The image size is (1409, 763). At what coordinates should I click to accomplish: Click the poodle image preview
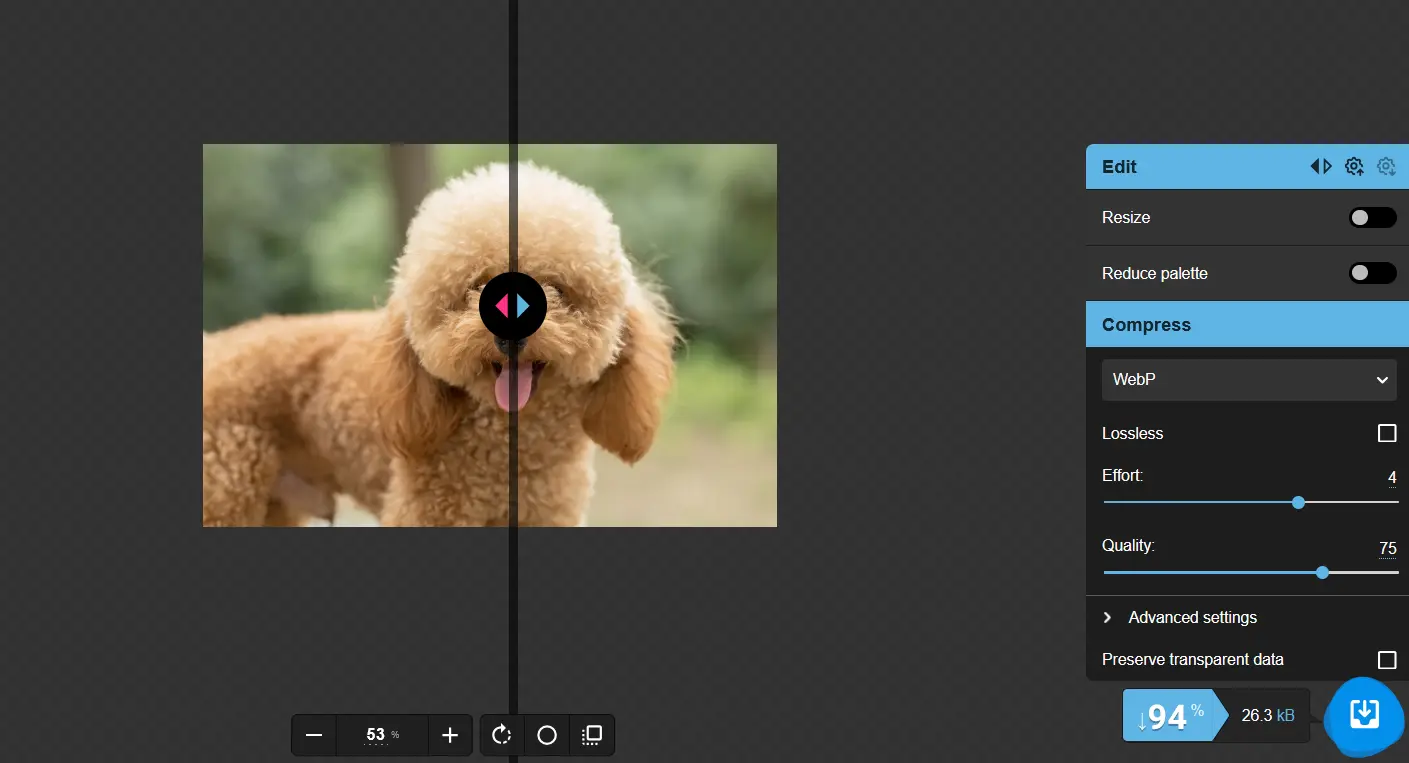(x=490, y=335)
